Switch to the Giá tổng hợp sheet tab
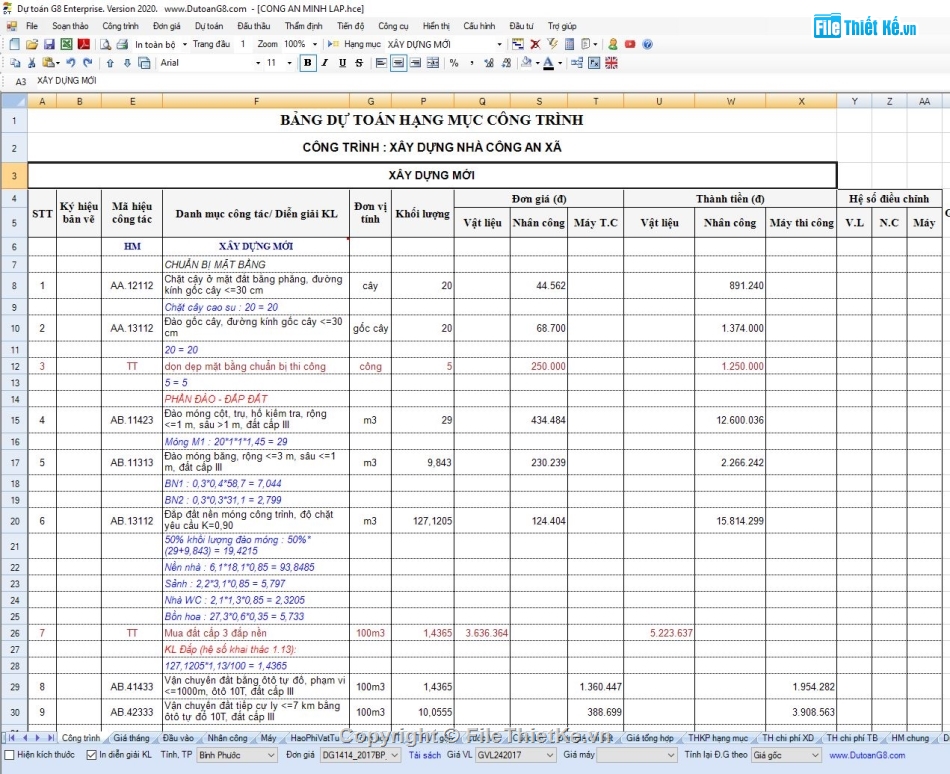Viewport: 950px width, 774px height. (650, 738)
